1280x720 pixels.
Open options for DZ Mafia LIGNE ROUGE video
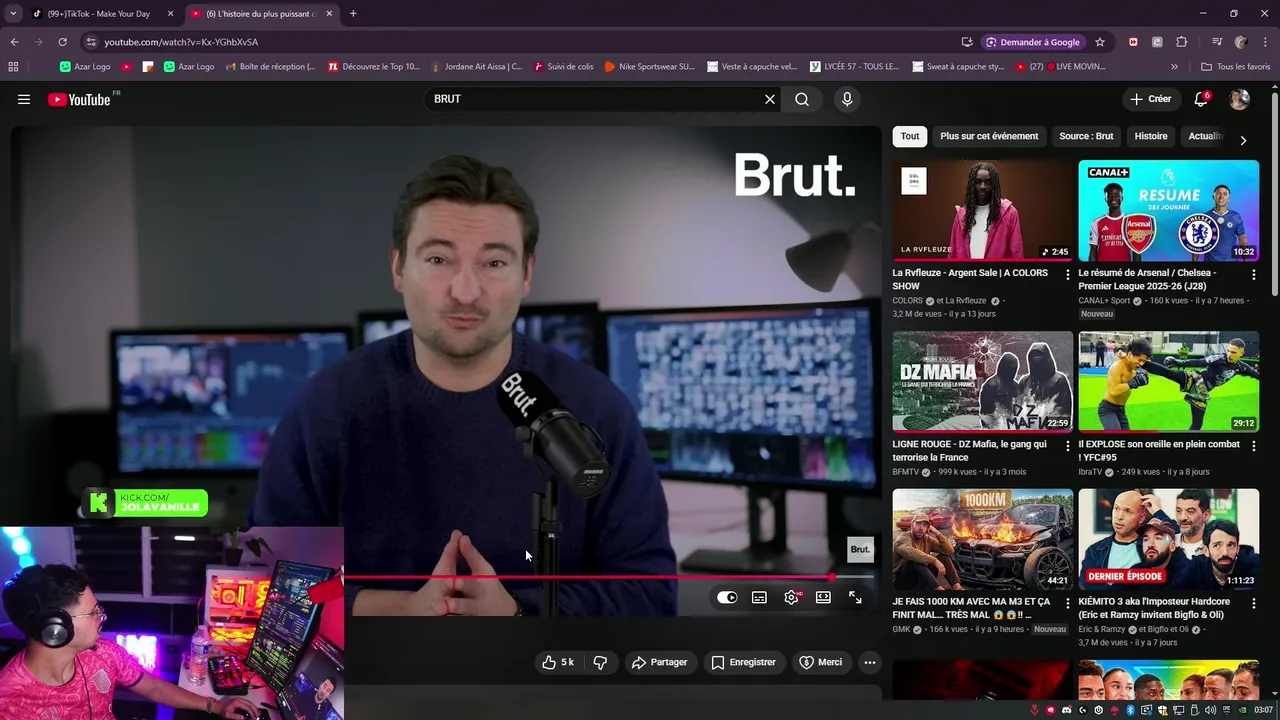(1068, 446)
